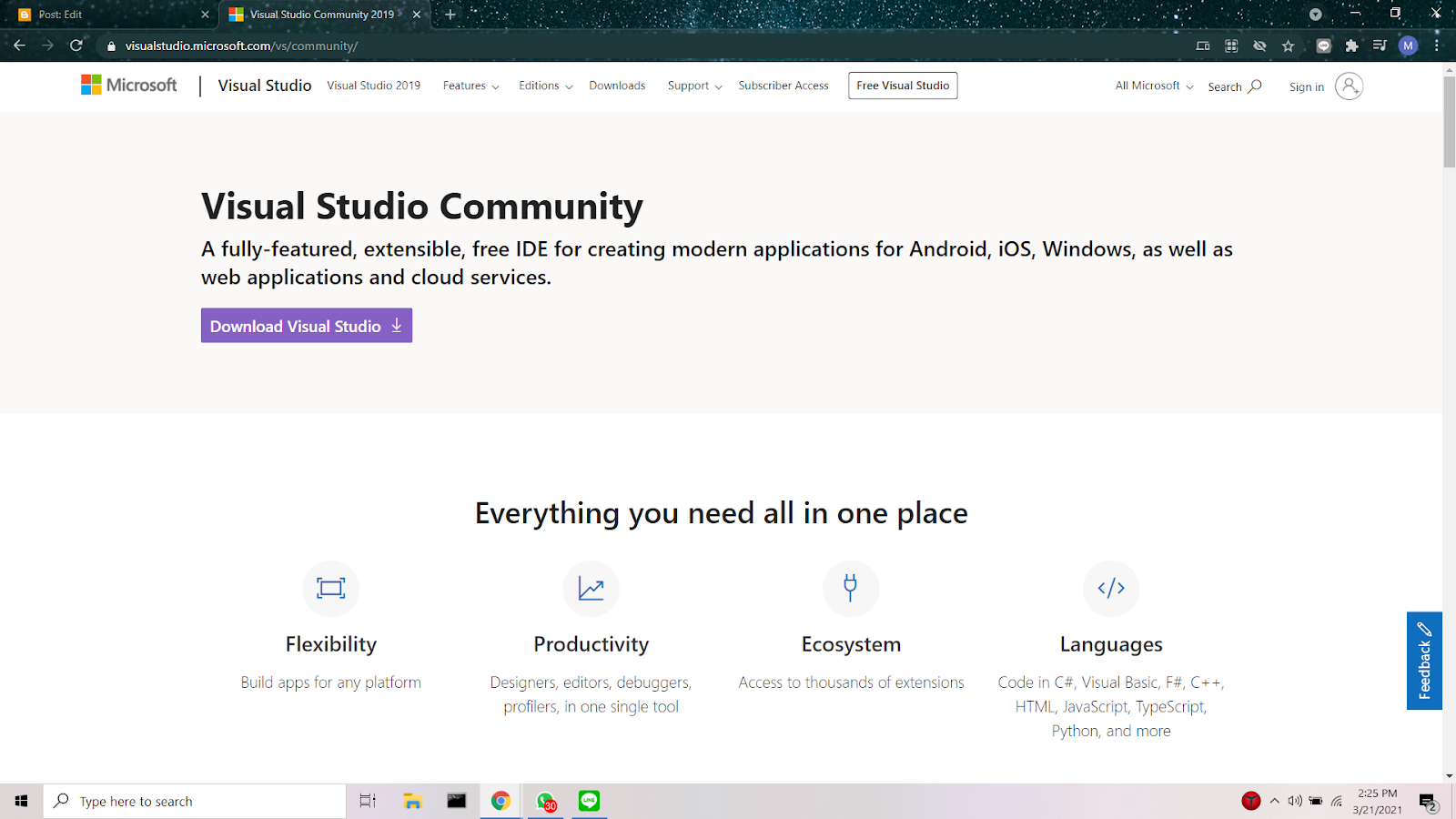
Task: Close the Visual Studio Community 2019 tab
Action: point(417,15)
